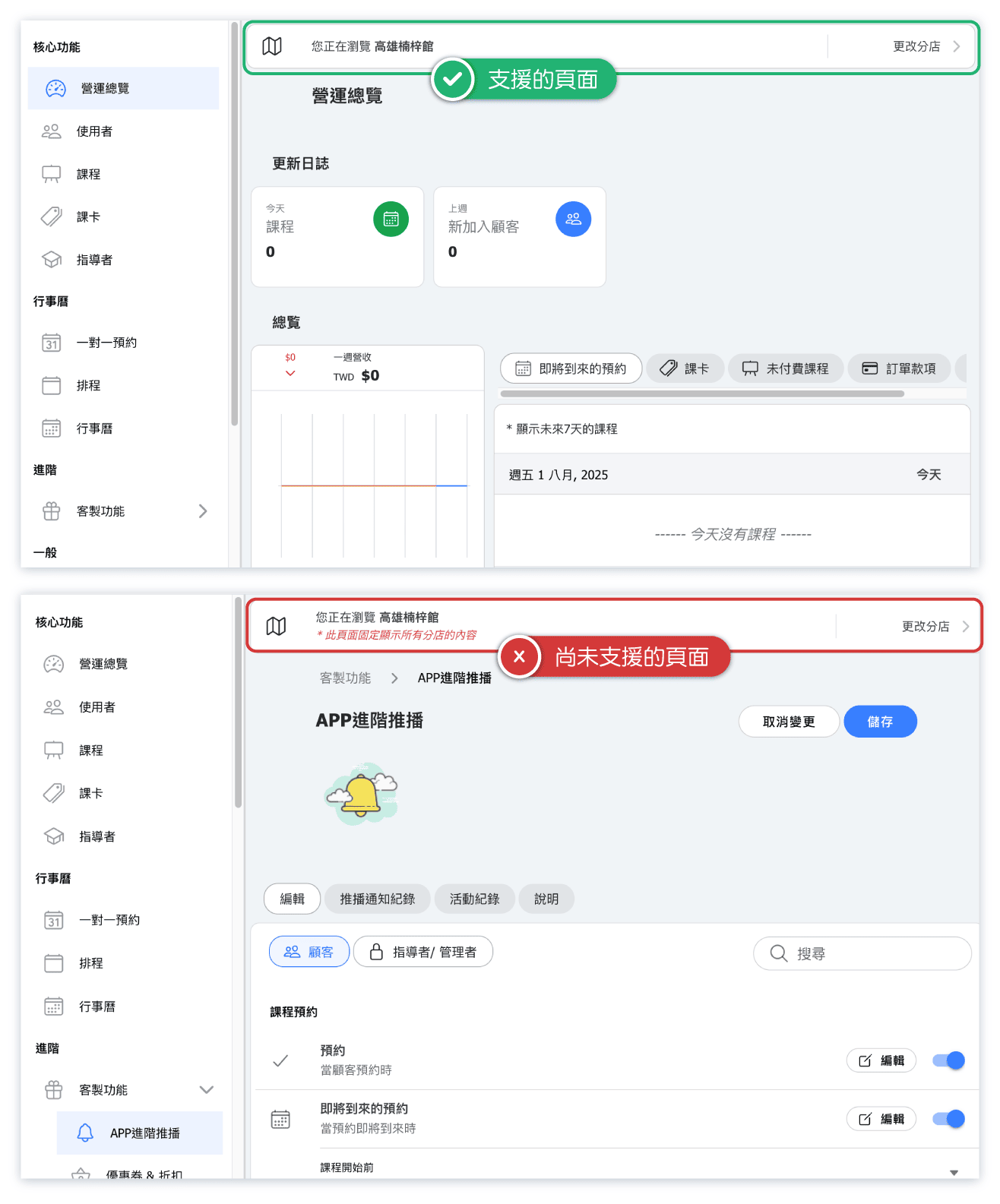The image size is (1000, 1204).
Task: Open the 課程開始前 dropdown arrow
Action: [x=954, y=1172]
